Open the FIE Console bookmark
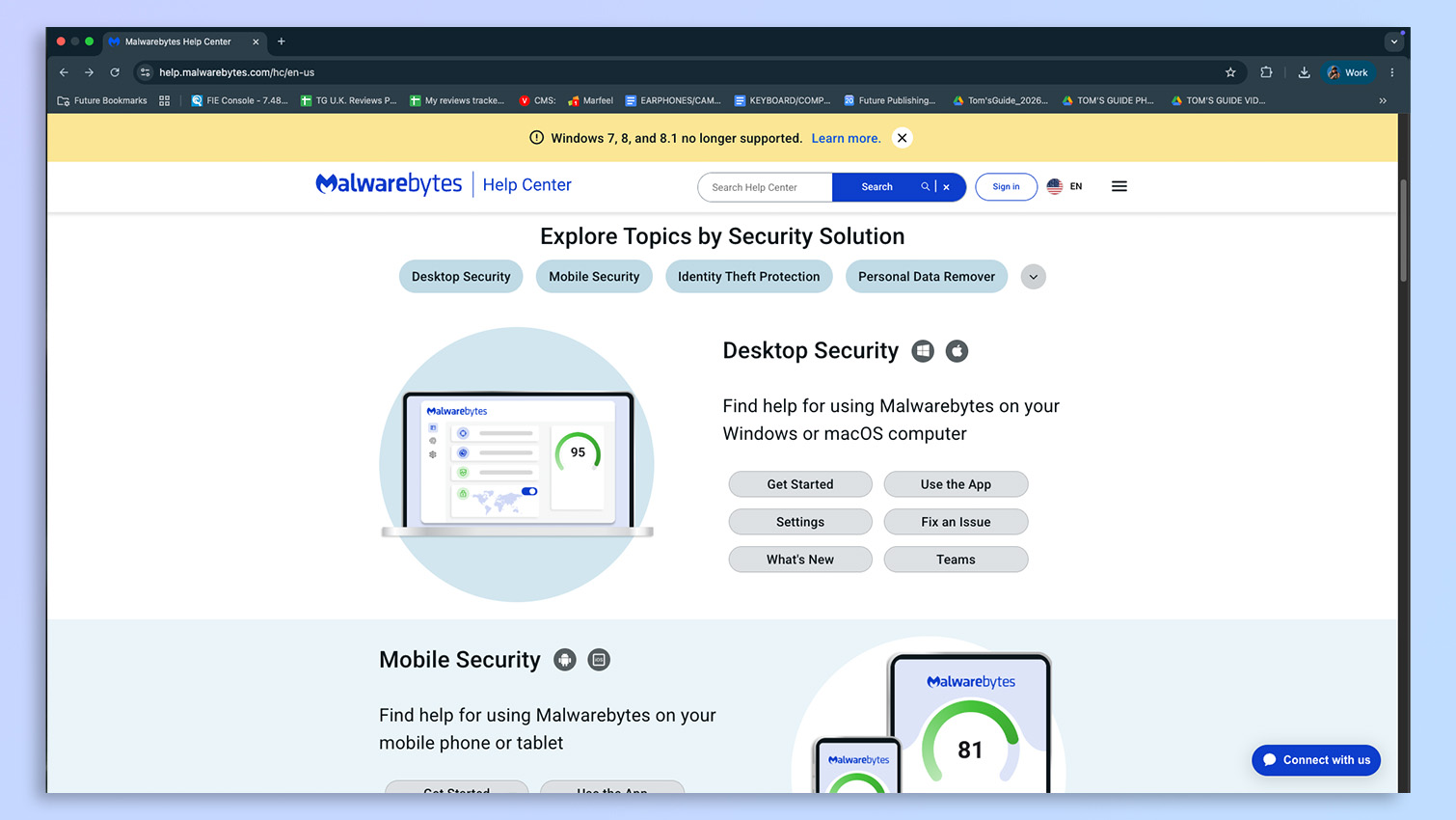This screenshot has width=1456, height=820. pos(239,100)
